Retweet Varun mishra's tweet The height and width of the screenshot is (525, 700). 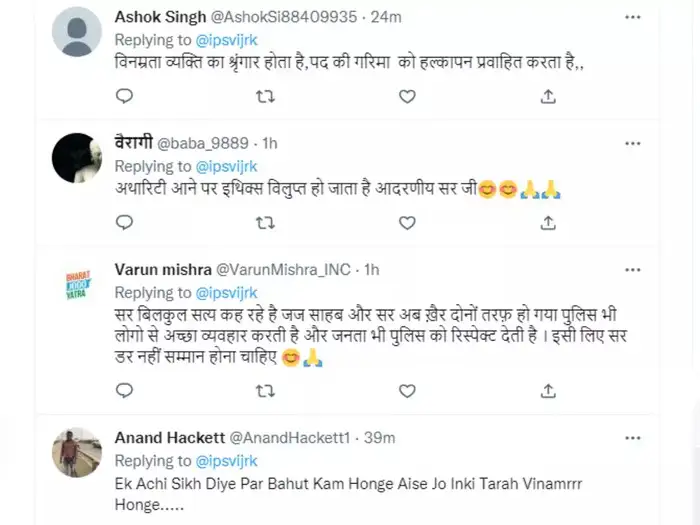click(x=266, y=391)
